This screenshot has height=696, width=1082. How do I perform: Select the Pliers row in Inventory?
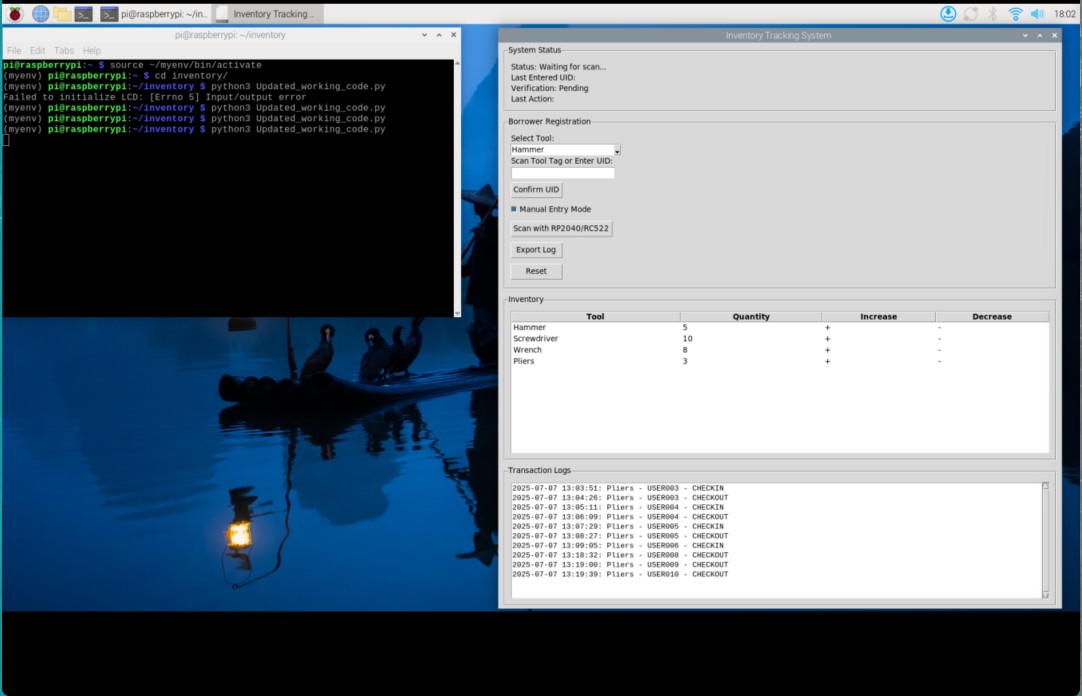780,361
